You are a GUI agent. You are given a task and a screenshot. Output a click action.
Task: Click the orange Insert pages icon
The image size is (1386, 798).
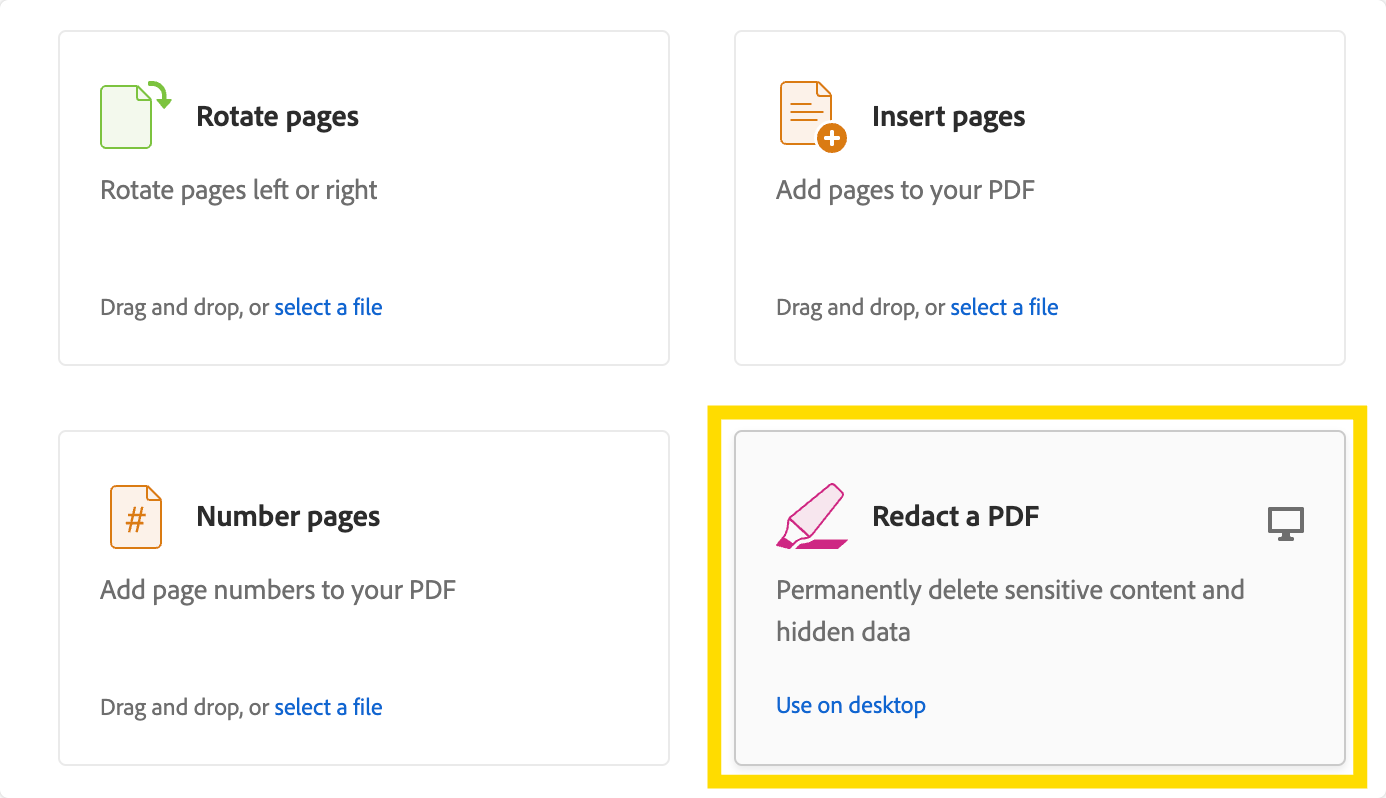[813, 116]
